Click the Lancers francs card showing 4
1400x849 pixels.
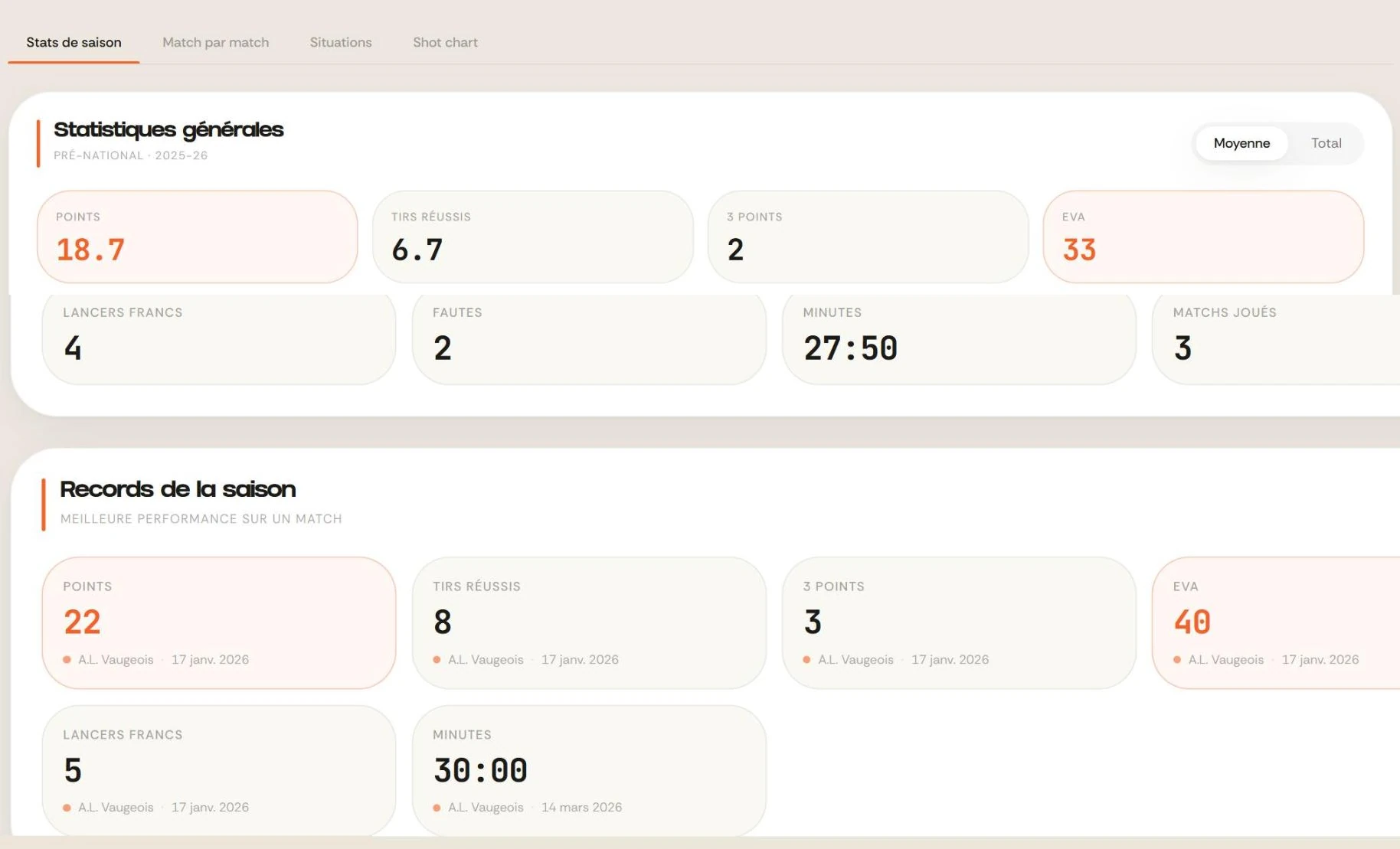(219, 338)
